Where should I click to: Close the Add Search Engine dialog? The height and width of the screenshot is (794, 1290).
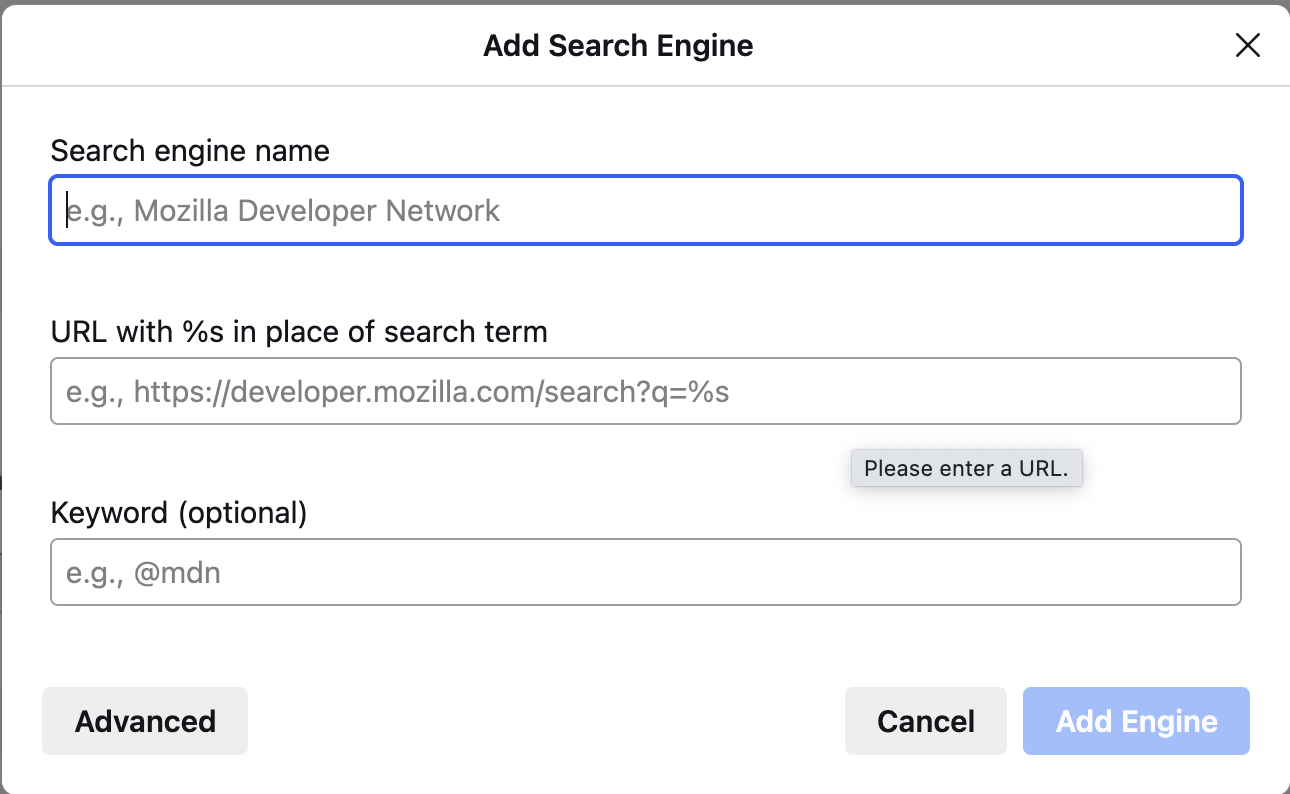1247,45
